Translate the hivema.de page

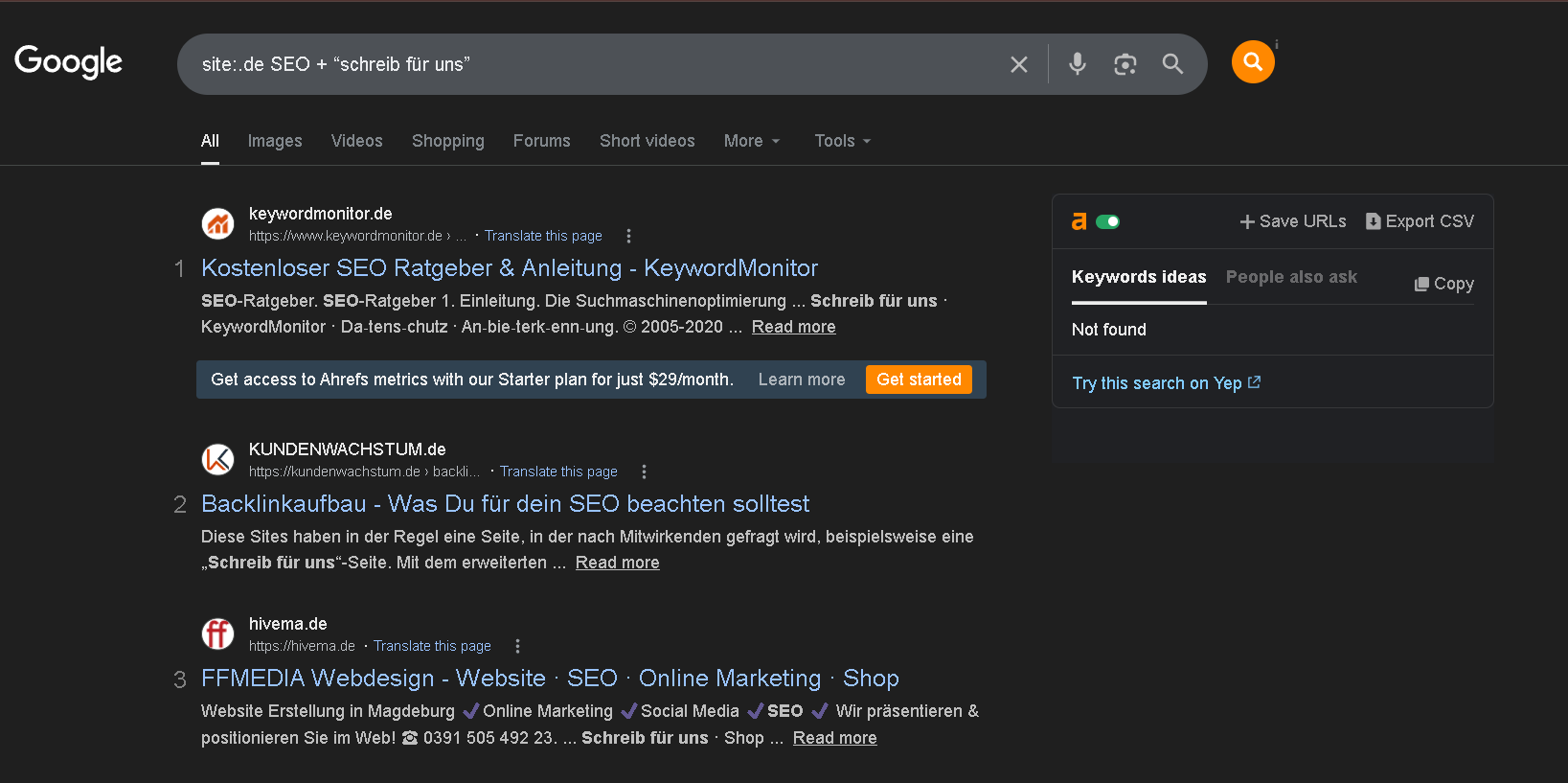click(x=432, y=646)
